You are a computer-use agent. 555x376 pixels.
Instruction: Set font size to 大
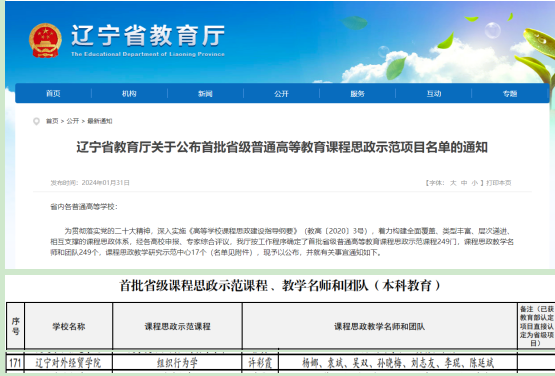(x=453, y=183)
